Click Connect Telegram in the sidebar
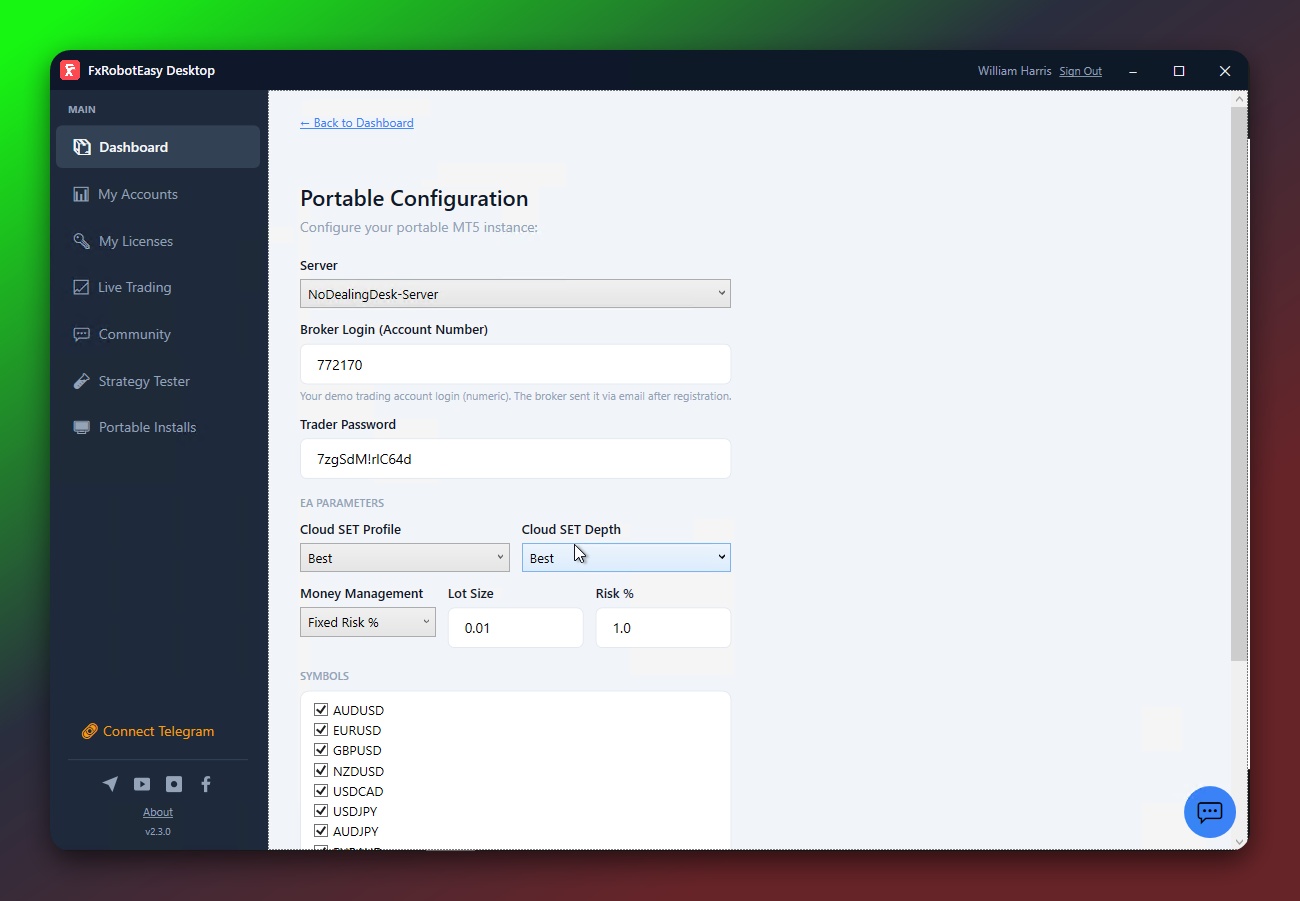Image resolution: width=1300 pixels, height=901 pixels. click(157, 731)
